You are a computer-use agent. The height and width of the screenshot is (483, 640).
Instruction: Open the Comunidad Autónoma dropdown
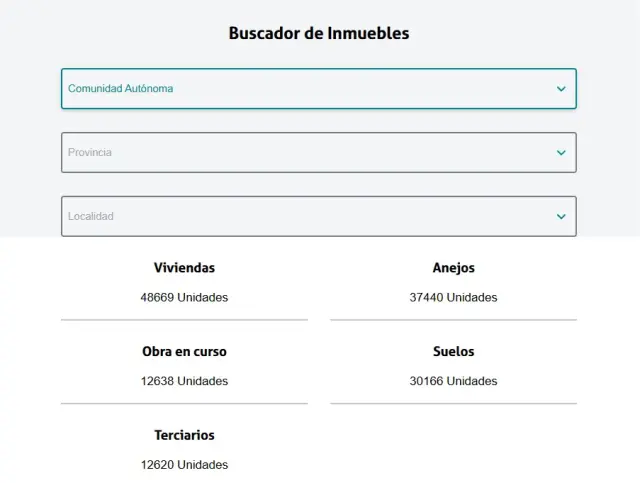tap(318, 89)
